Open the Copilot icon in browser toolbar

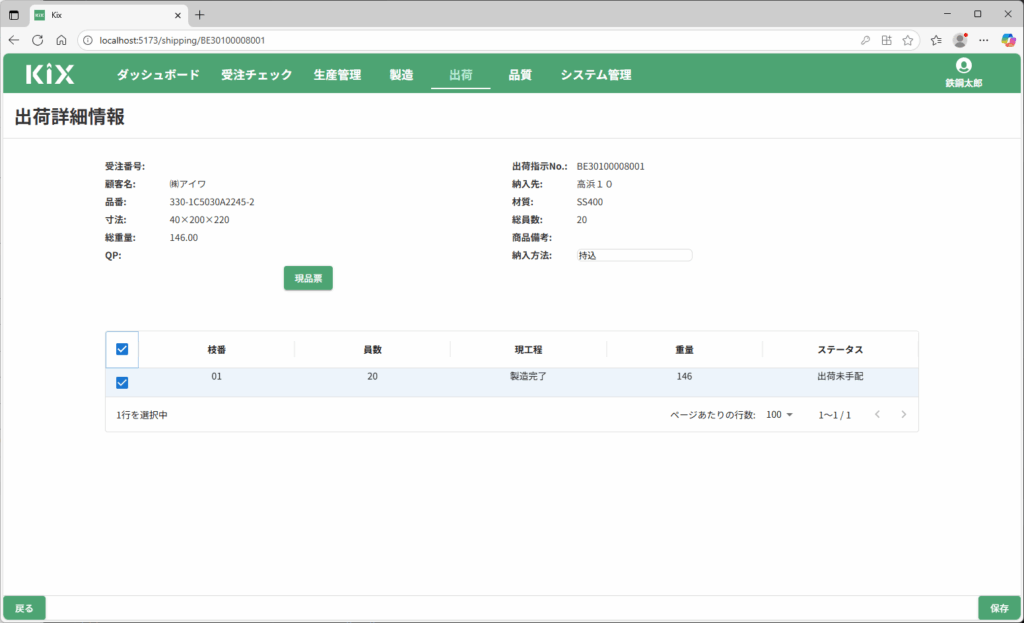(1008, 40)
